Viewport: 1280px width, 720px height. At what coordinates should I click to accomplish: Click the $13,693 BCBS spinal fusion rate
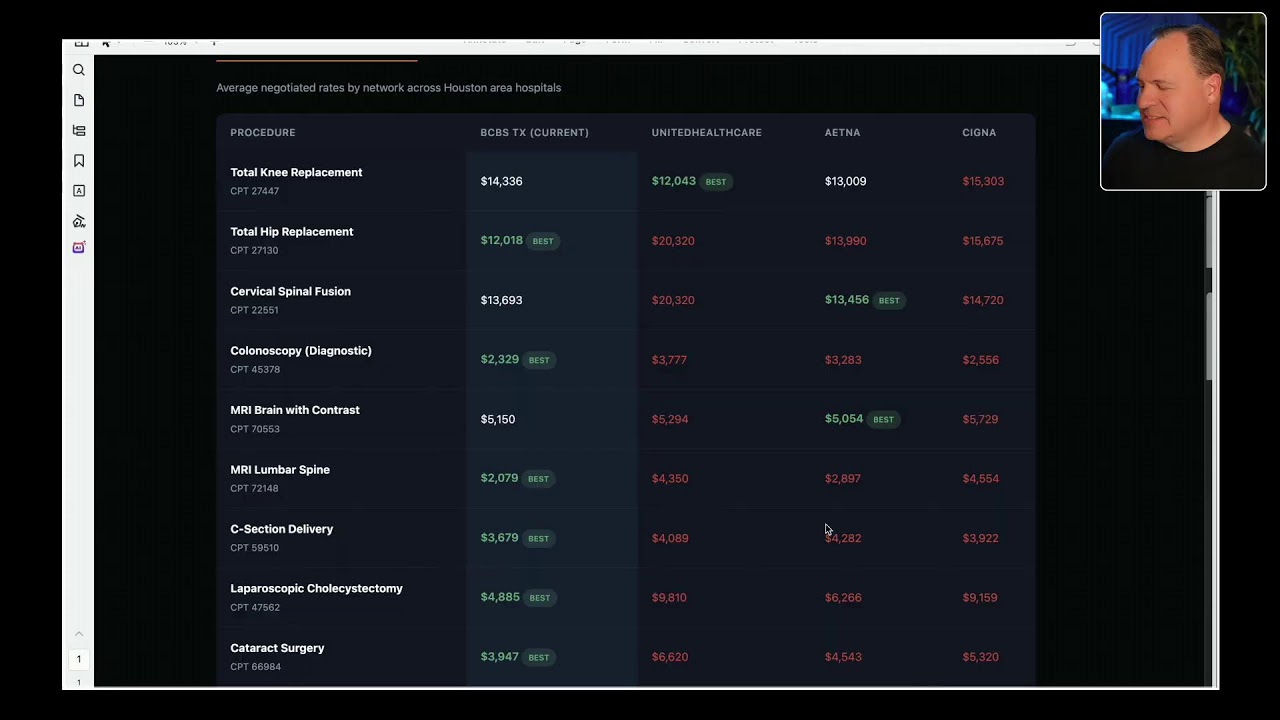[x=501, y=300]
